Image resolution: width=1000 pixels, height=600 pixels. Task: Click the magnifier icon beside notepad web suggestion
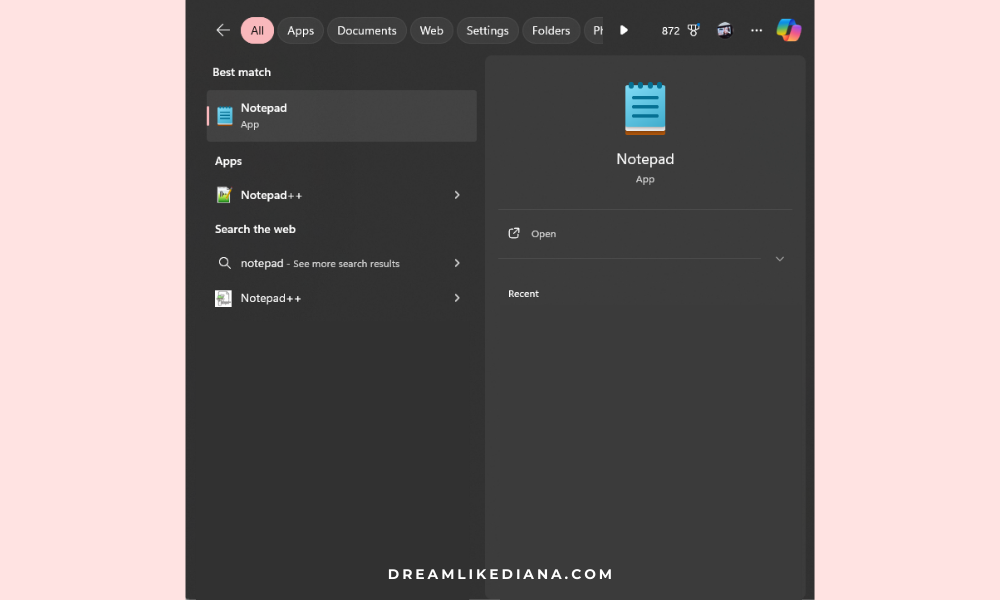(225, 263)
